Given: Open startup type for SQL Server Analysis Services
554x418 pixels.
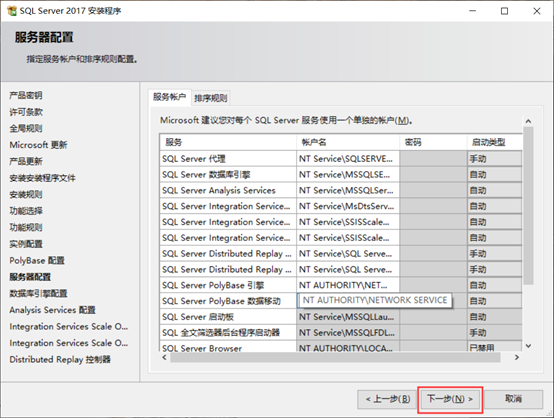Looking at the screenshot, I should click(x=494, y=190).
